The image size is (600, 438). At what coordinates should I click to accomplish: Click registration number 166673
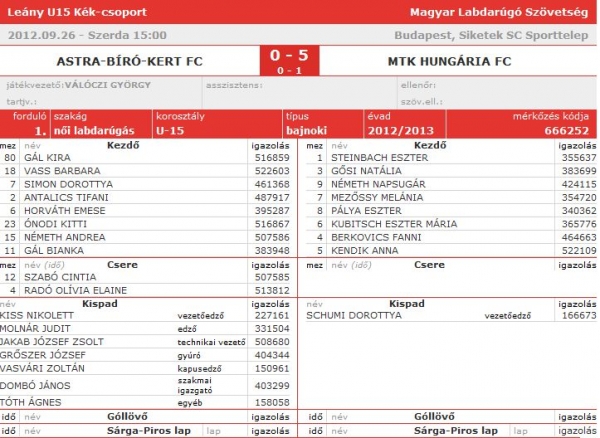(x=579, y=315)
